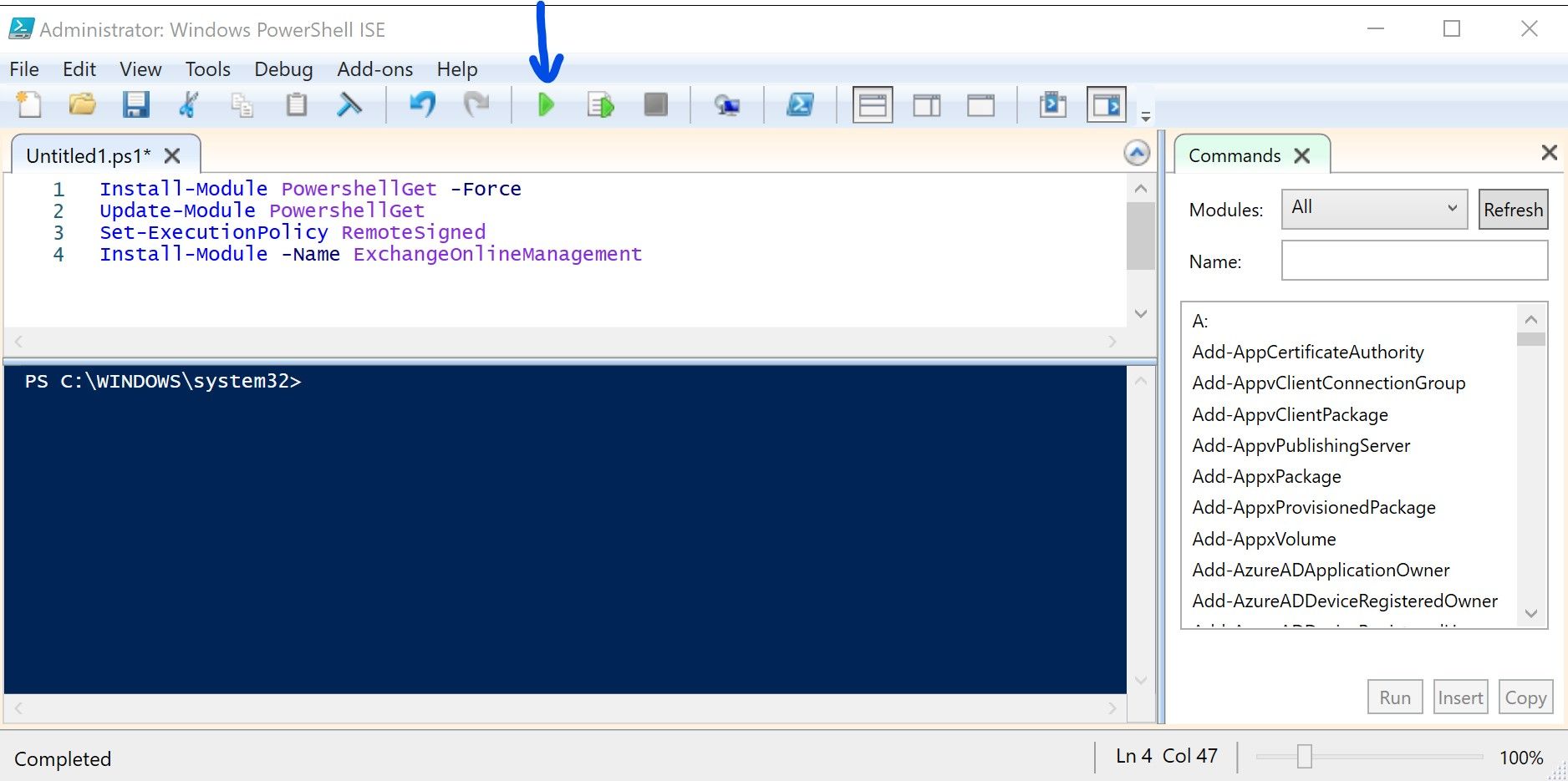1568x781 pixels.
Task: Select Add-AppxProvisionedPackage command
Action: 1314,507
